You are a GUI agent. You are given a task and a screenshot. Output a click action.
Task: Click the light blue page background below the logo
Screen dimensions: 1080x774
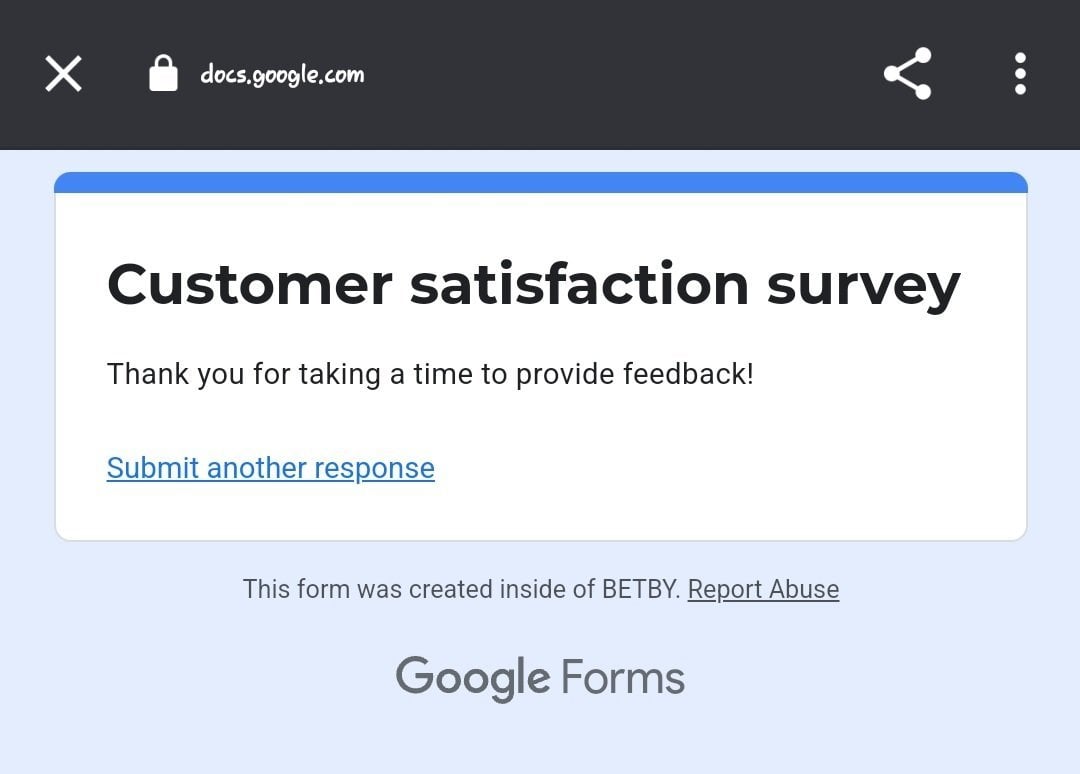tap(540, 740)
